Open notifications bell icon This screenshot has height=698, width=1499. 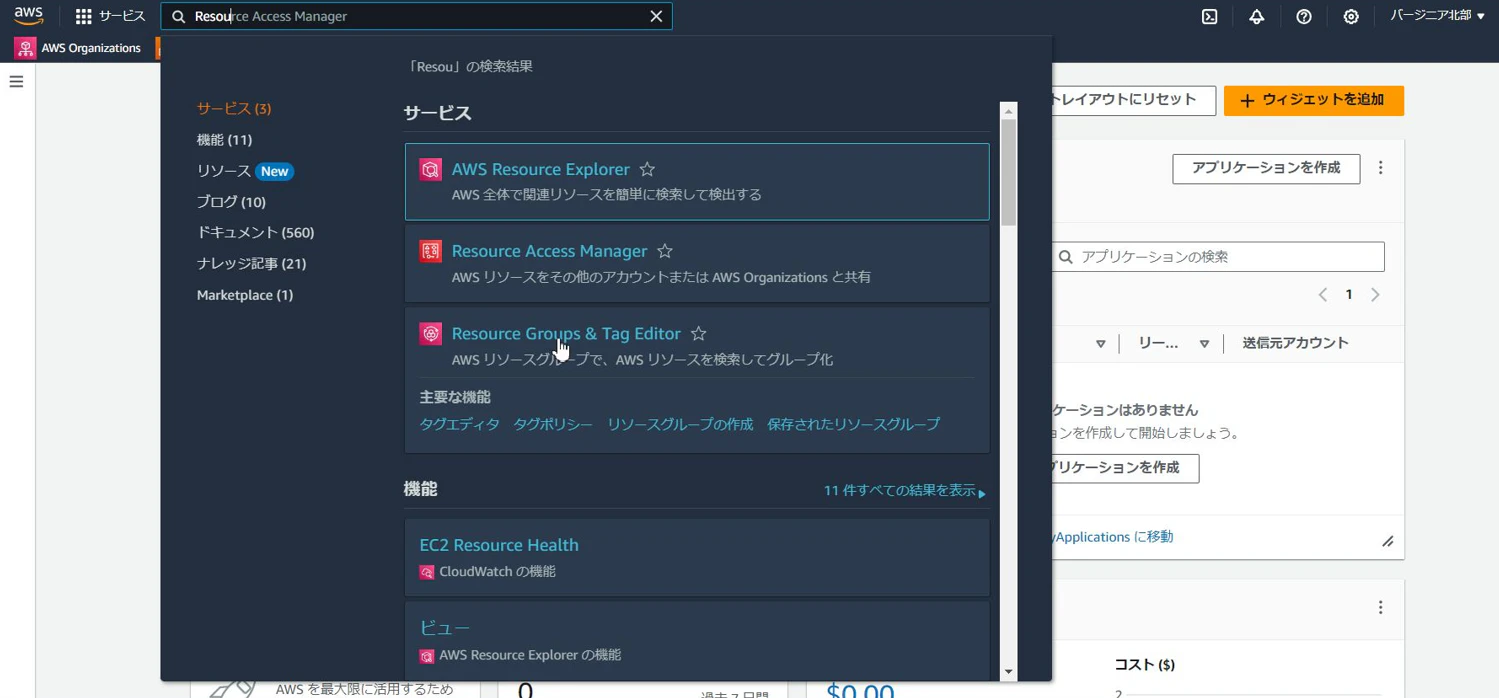click(x=1256, y=16)
